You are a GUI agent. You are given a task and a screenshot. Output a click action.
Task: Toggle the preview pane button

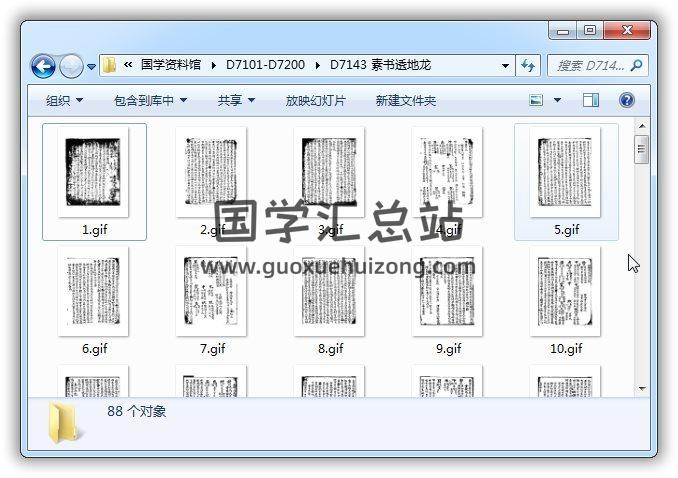point(591,100)
